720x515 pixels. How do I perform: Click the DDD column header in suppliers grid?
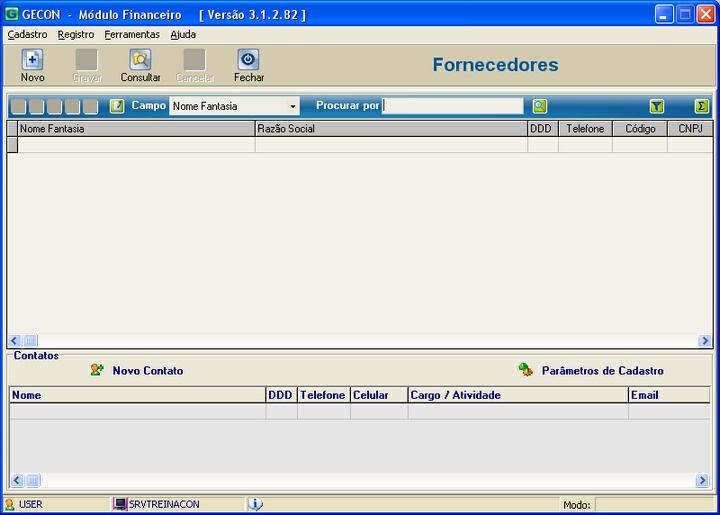tap(543, 129)
